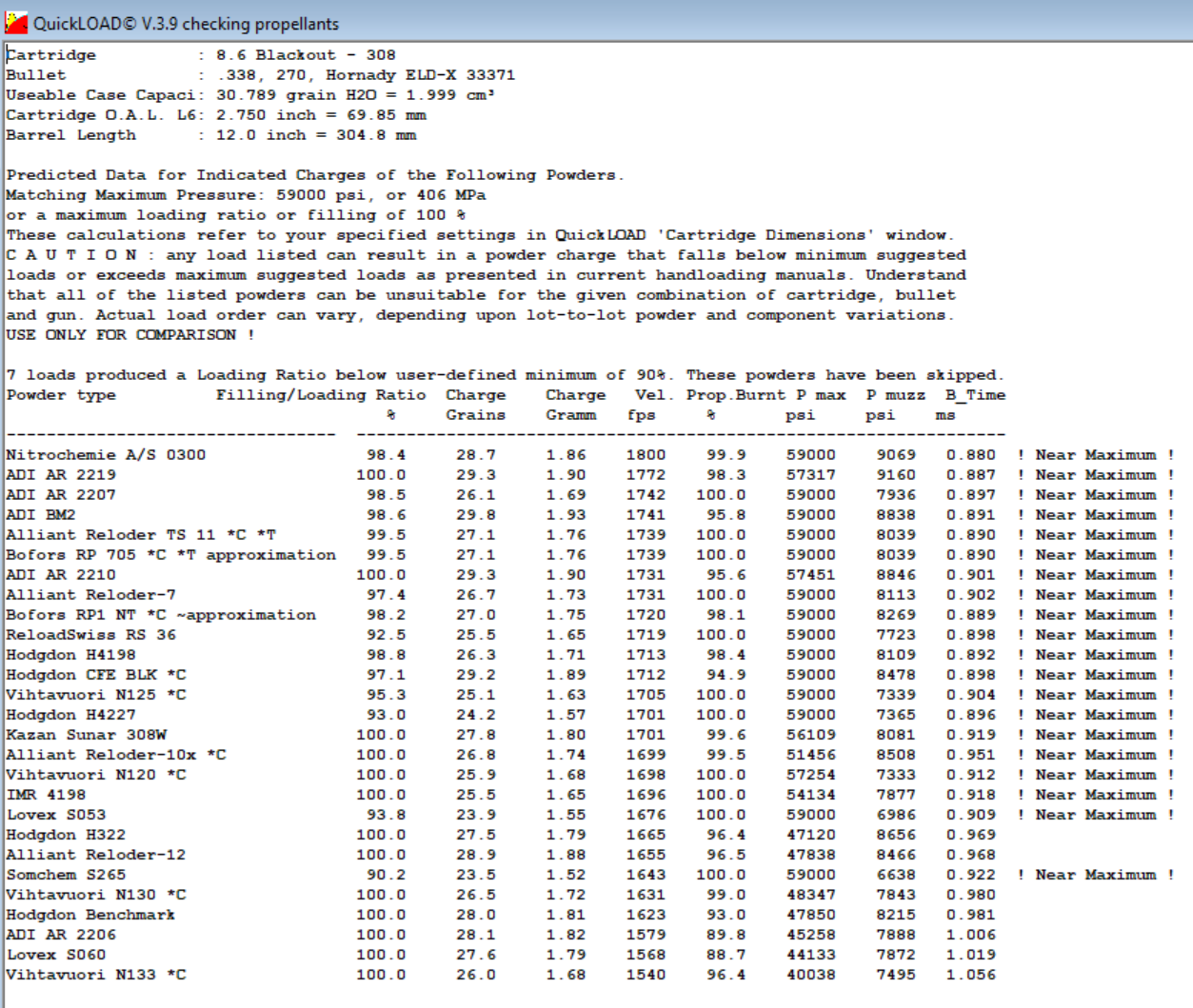Select Hodgdon H4227 powder name
Viewport: 1193px width, 1008px height.
click(70, 715)
